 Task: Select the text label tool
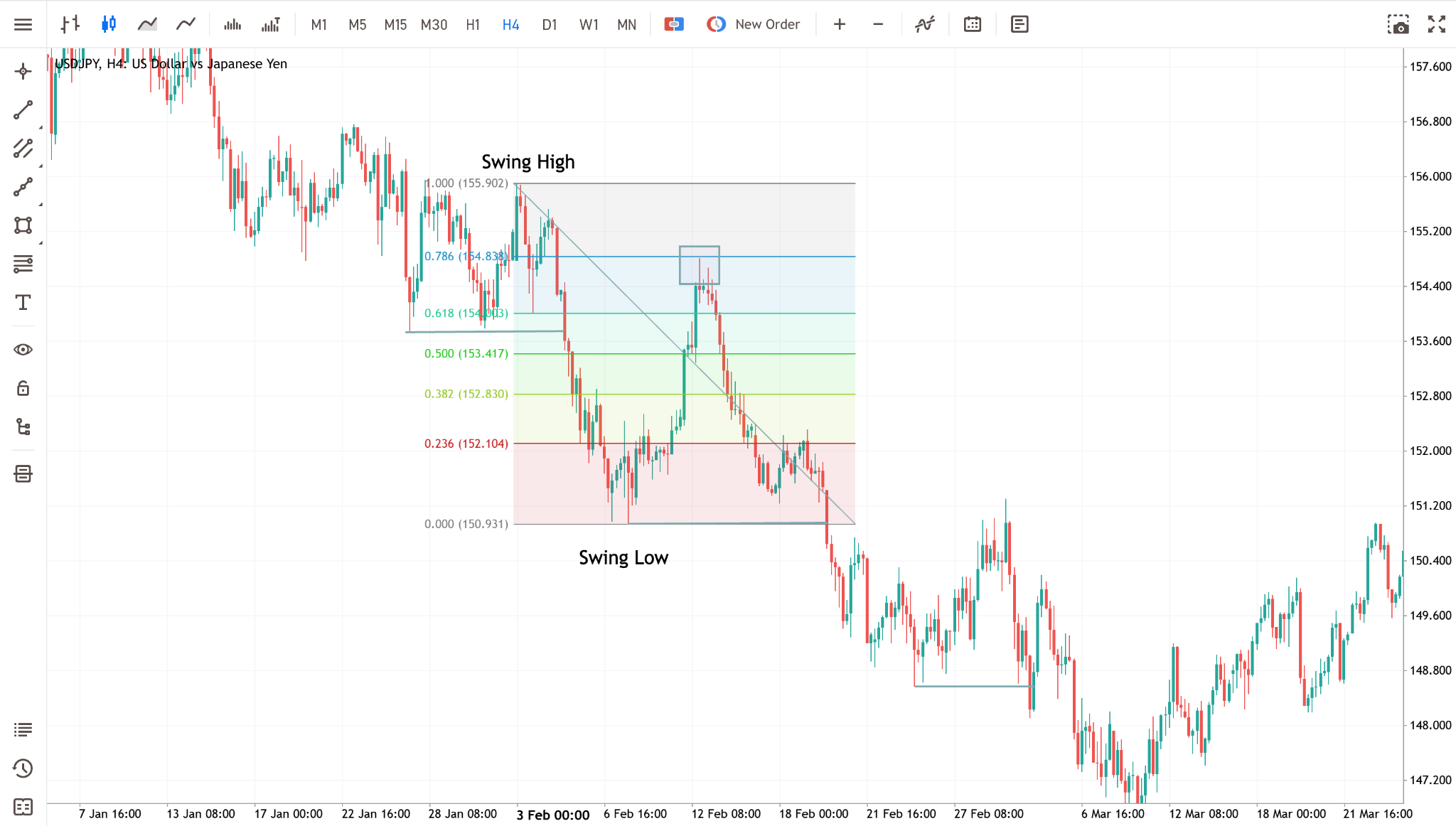click(23, 303)
